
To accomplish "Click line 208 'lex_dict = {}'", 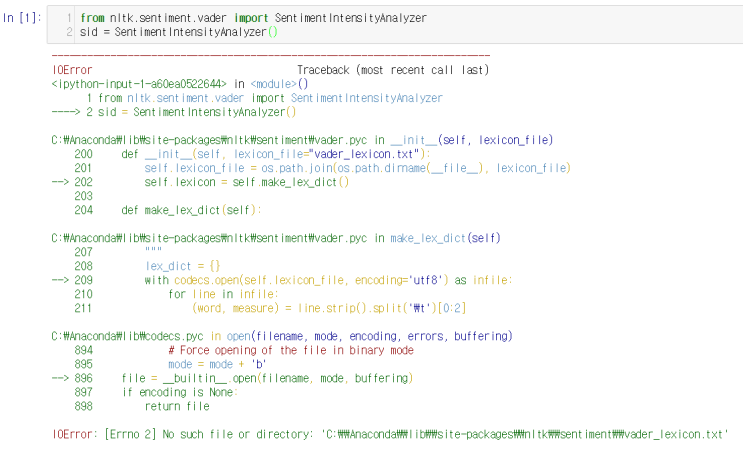I will pos(147,266).
